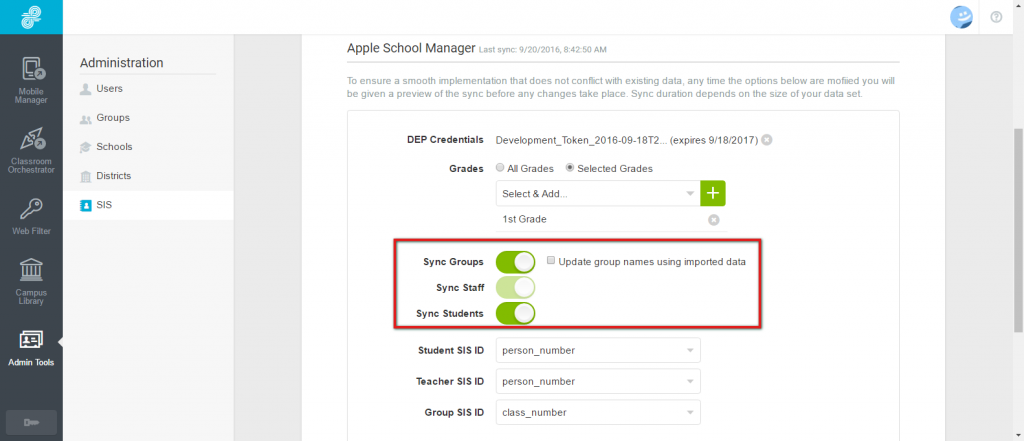Select Admin Tools in sidebar
Image resolution: width=1024 pixels, height=441 pixels.
(31, 348)
